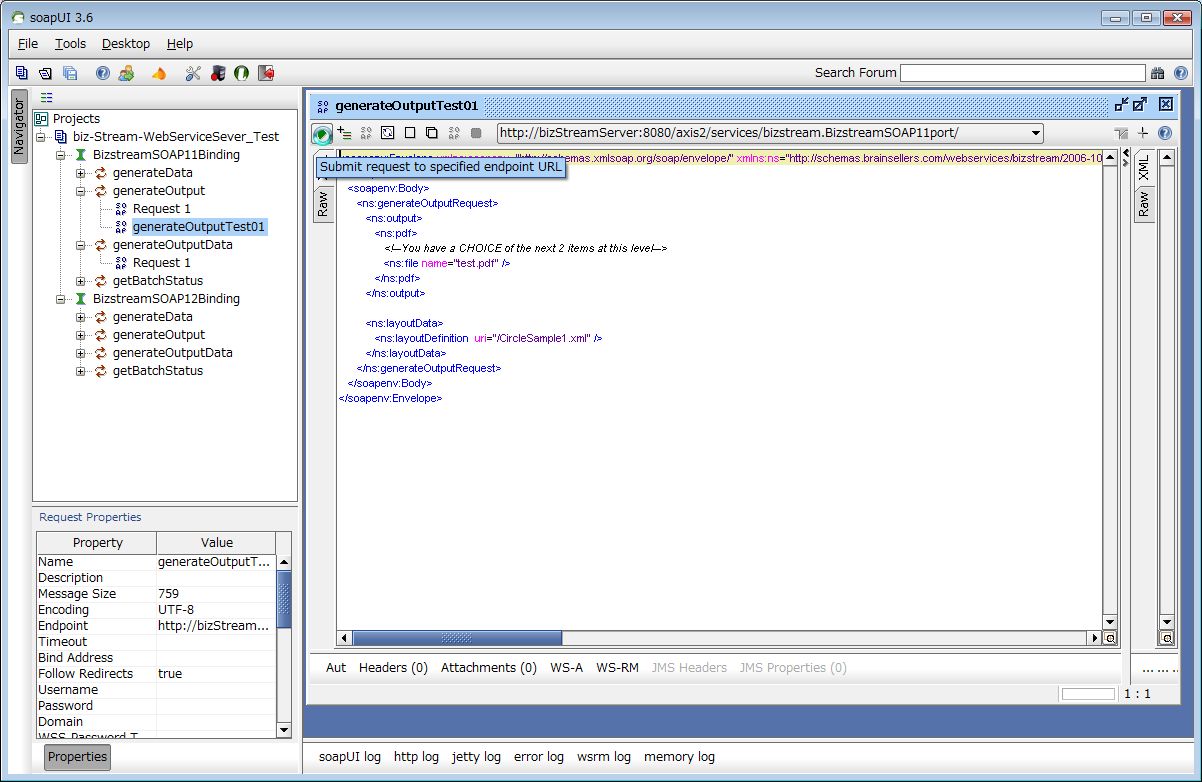Click the Projects root node

click(76, 118)
